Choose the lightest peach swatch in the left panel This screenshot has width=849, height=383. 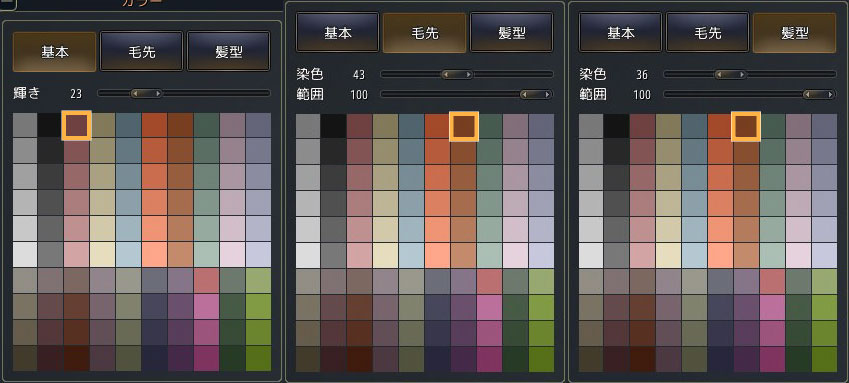(154, 255)
